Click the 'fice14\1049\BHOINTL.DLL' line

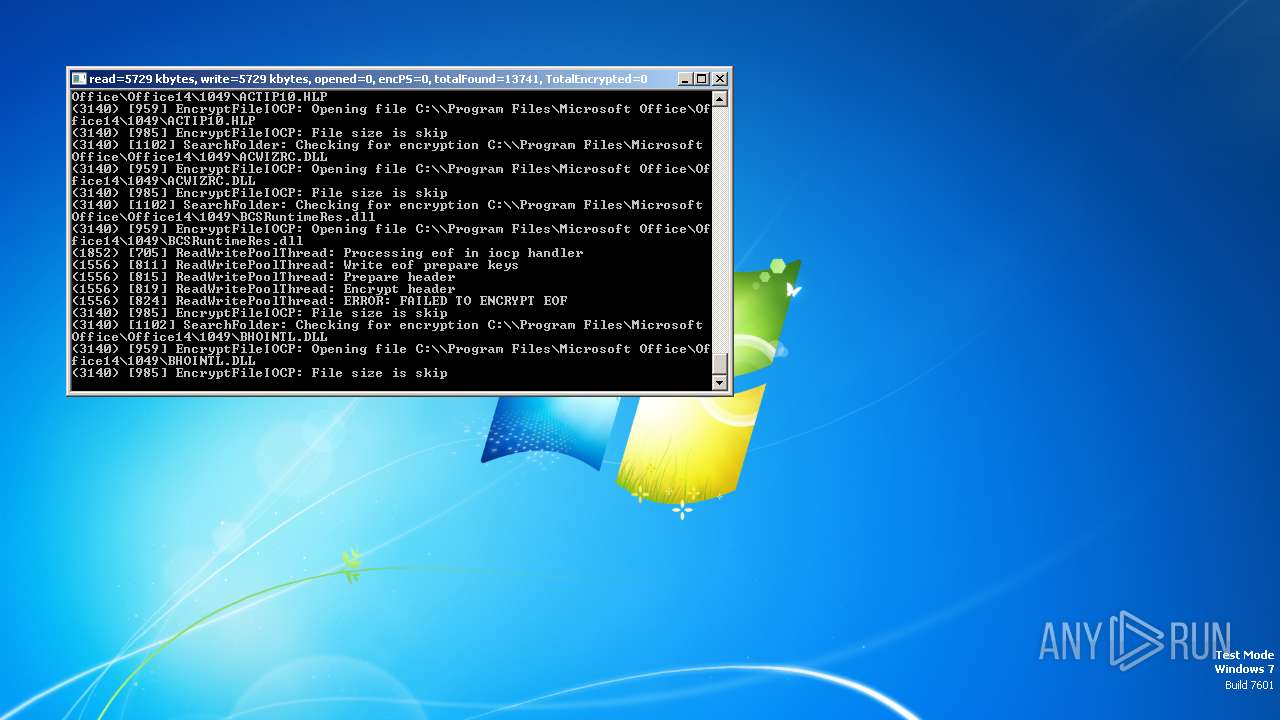click(164, 361)
